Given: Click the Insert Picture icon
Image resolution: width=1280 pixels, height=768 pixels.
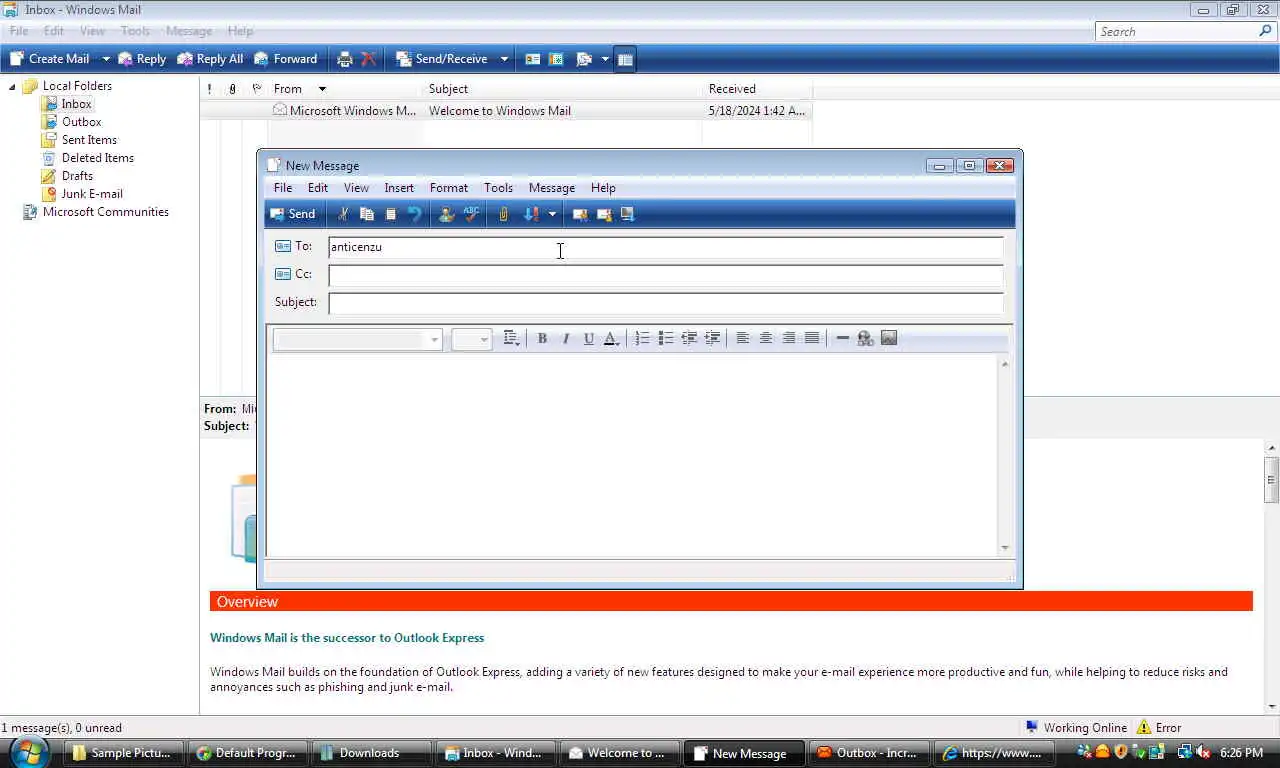Looking at the screenshot, I should pyautogui.click(x=889, y=338).
